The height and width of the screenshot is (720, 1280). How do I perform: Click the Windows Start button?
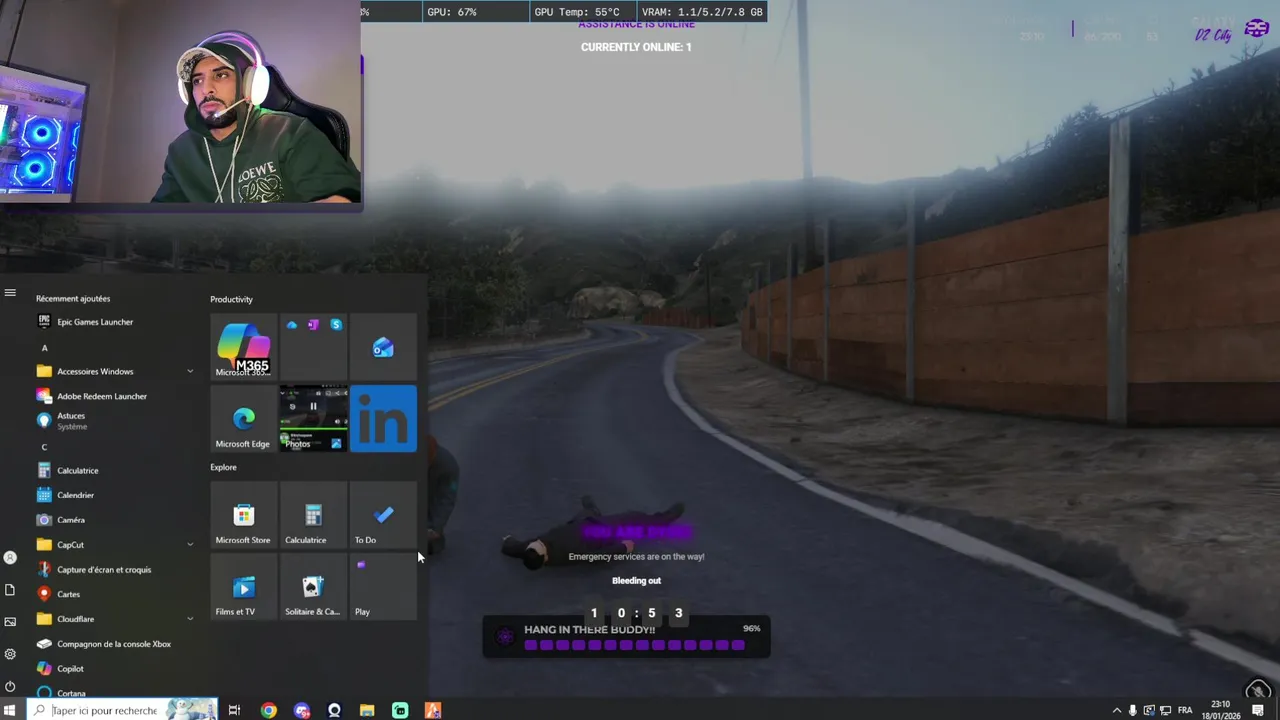click(10, 710)
